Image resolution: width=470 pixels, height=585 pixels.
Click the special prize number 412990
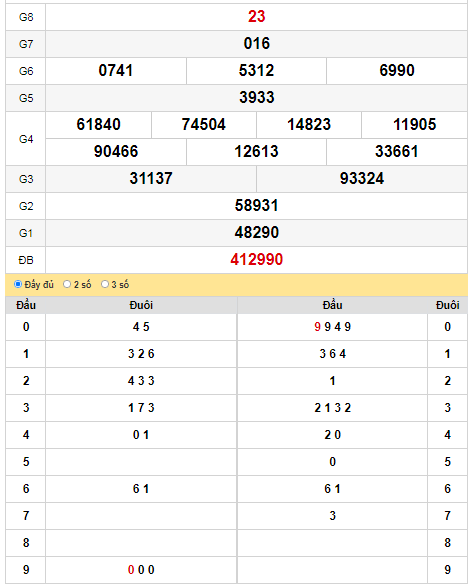[x=257, y=260]
